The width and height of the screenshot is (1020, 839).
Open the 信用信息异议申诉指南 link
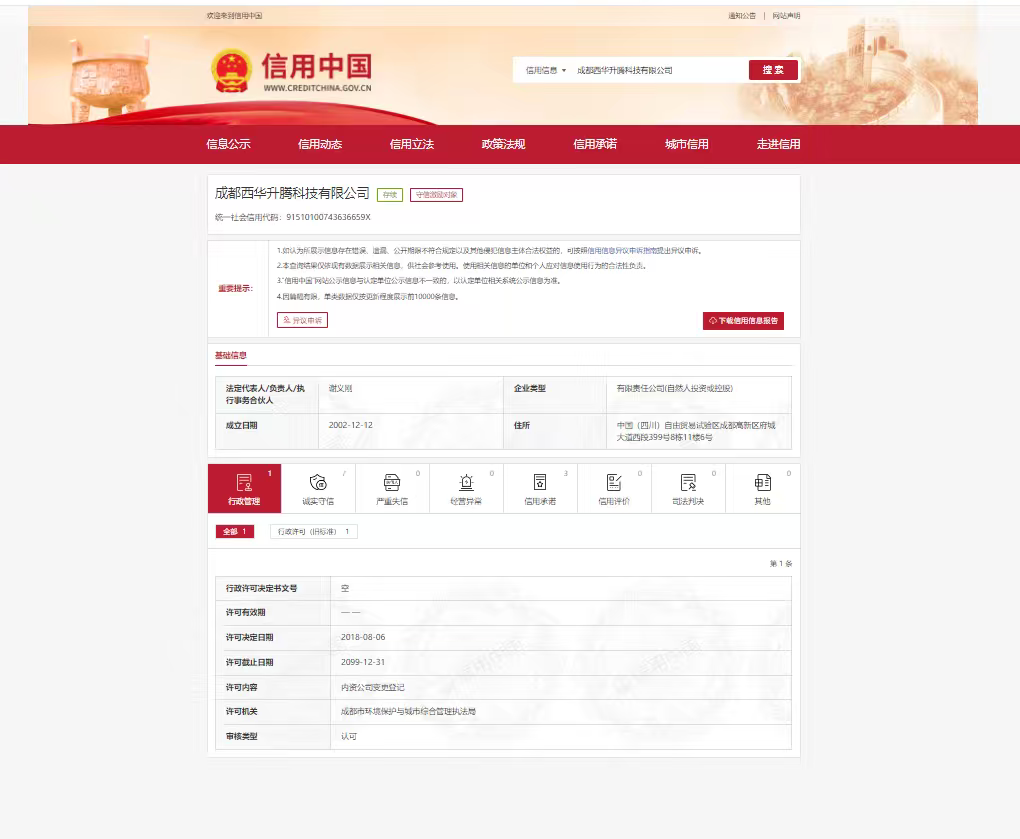pyautogui.click(x=623, y=250)
